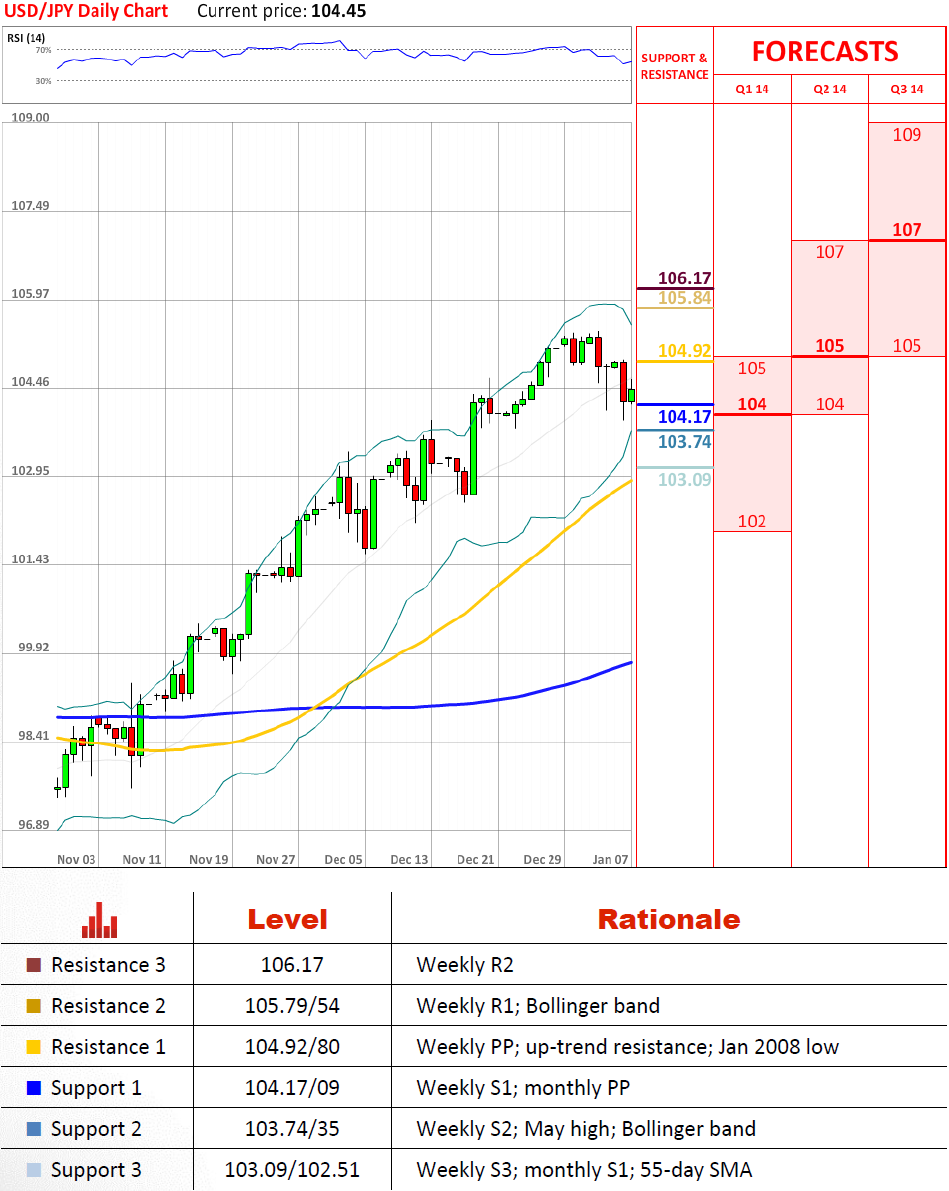The width and height of the screenshot is (949, 1191).
Task: Choose the Support 3 light blue swatch
Action: pyautogui.click(x=34, y=1170)
